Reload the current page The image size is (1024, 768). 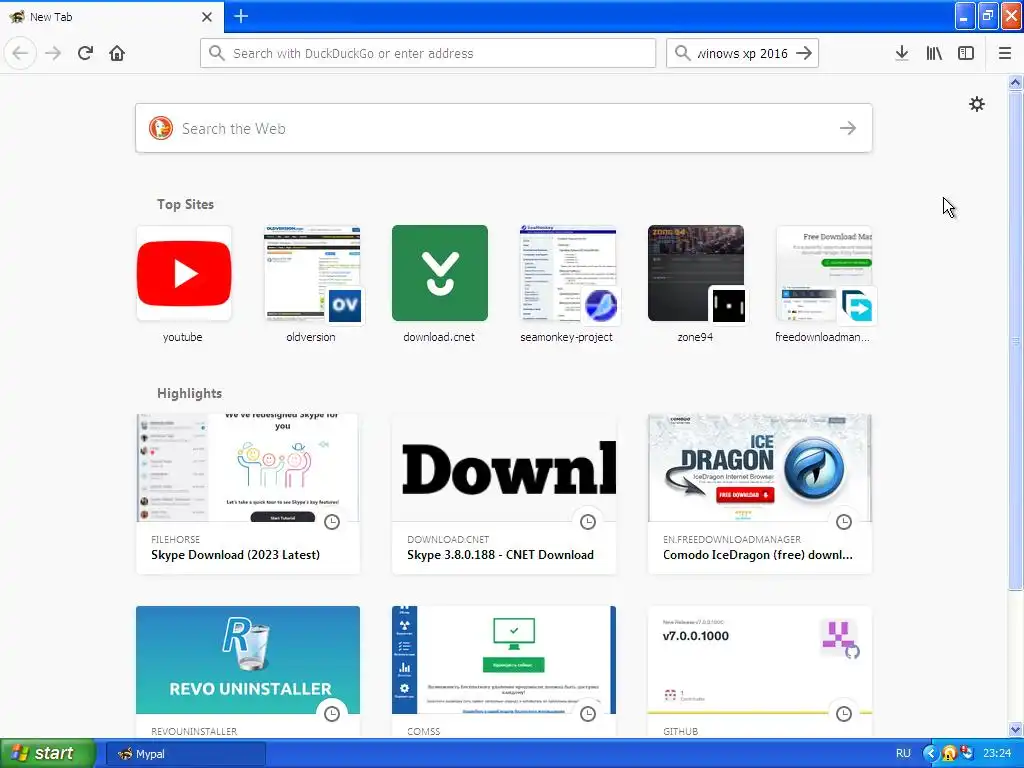[x=85, y=53]
